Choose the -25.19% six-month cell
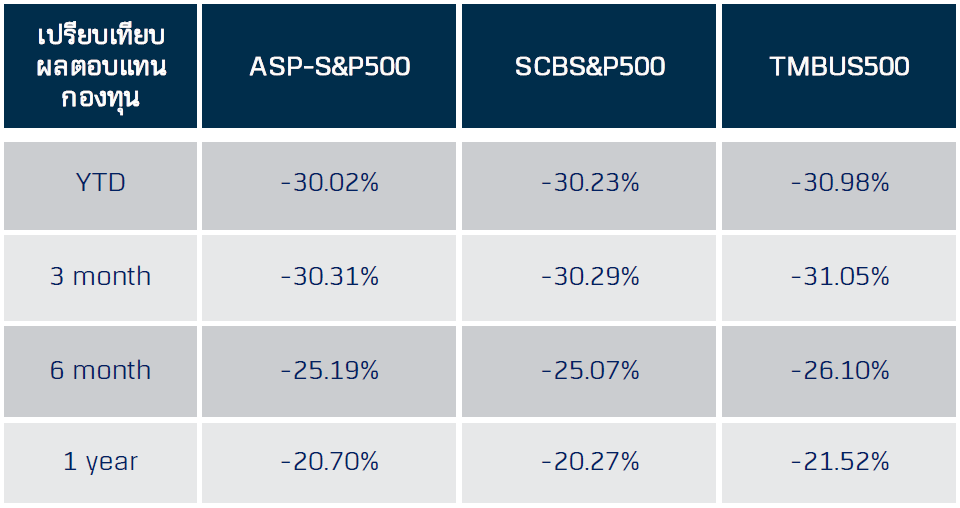This screenshot has width=960, height=508. tap(330, 370)
